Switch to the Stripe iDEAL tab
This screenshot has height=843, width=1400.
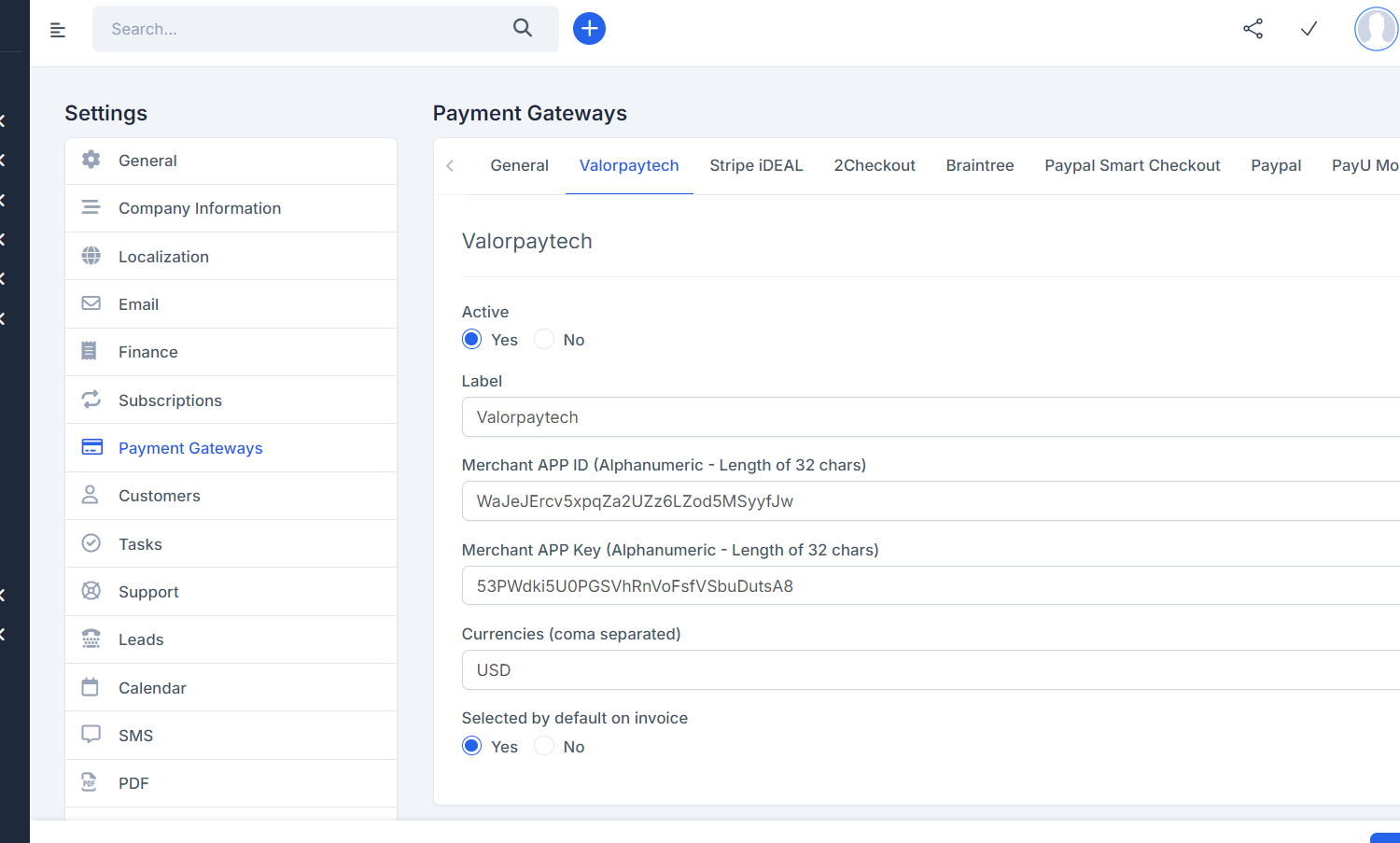[x=756, y=165]
